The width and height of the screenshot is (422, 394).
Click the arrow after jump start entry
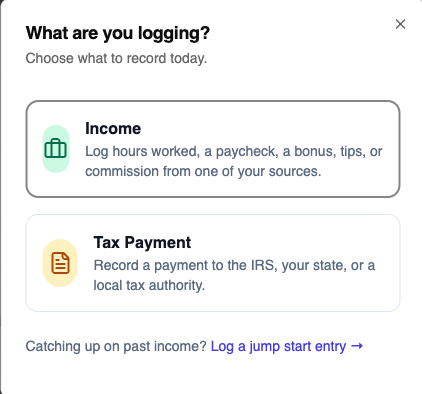[x=357, y=346]
